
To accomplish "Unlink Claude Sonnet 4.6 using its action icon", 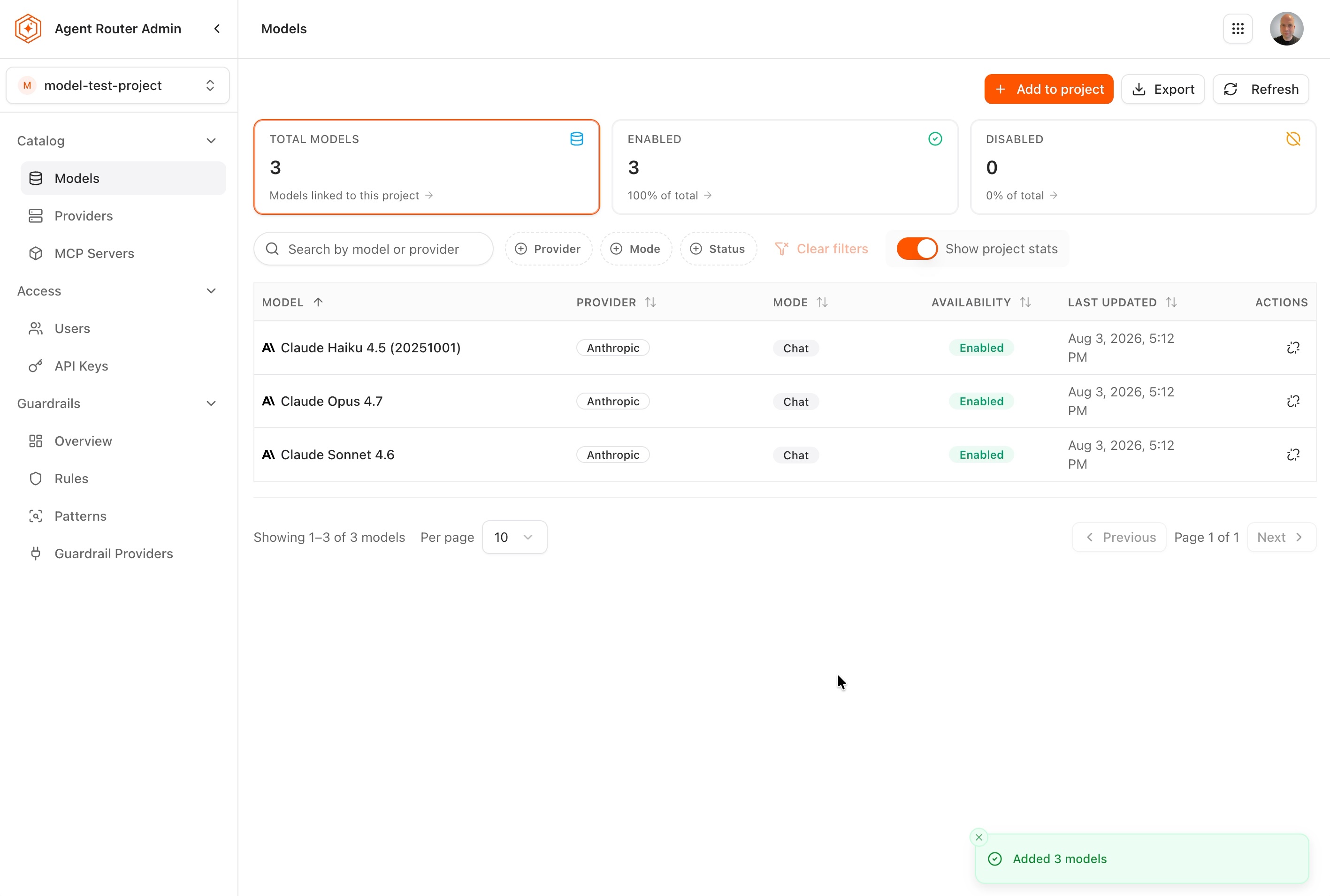I will [1293, 455].
